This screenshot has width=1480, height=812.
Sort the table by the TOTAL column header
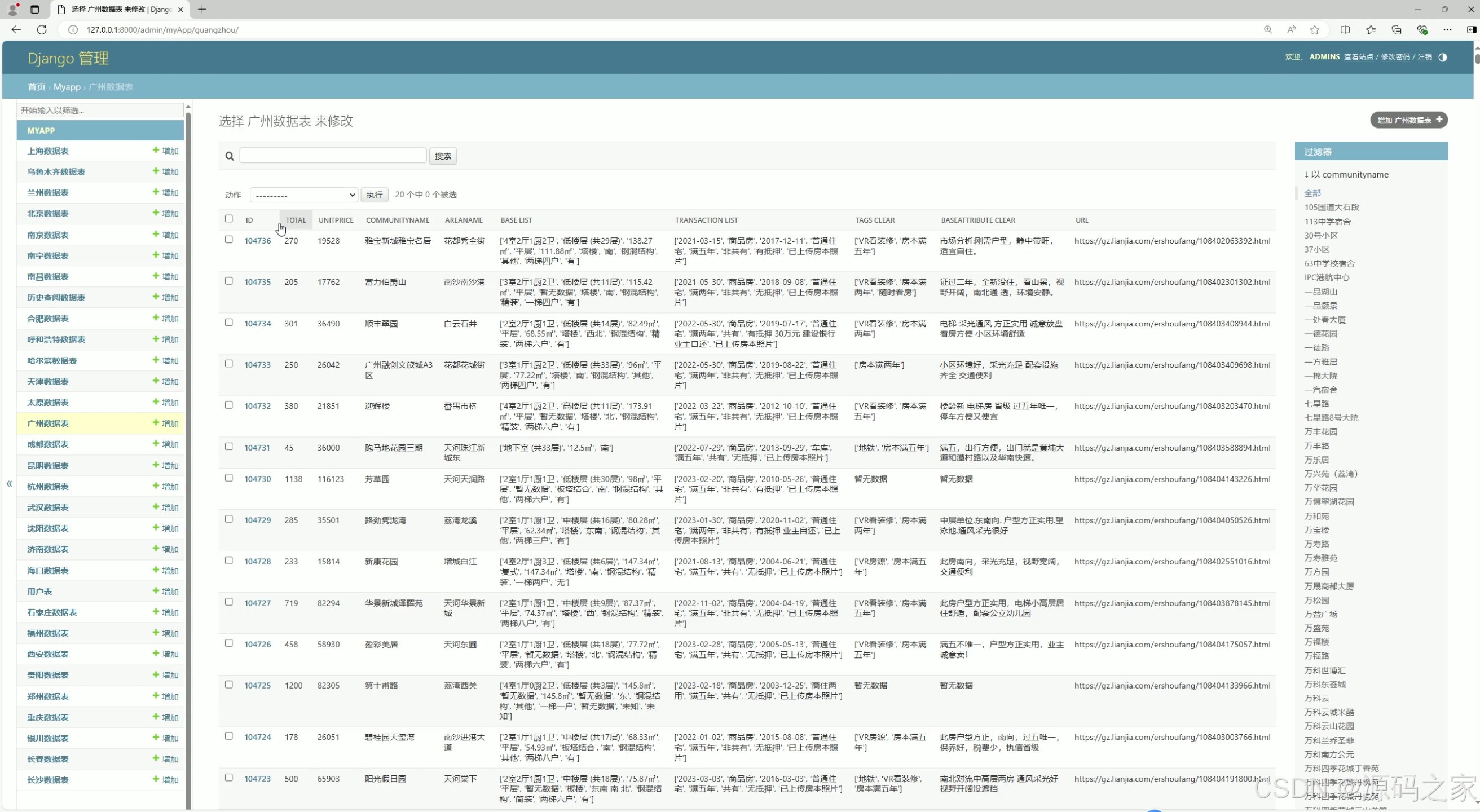coord(296,220)
